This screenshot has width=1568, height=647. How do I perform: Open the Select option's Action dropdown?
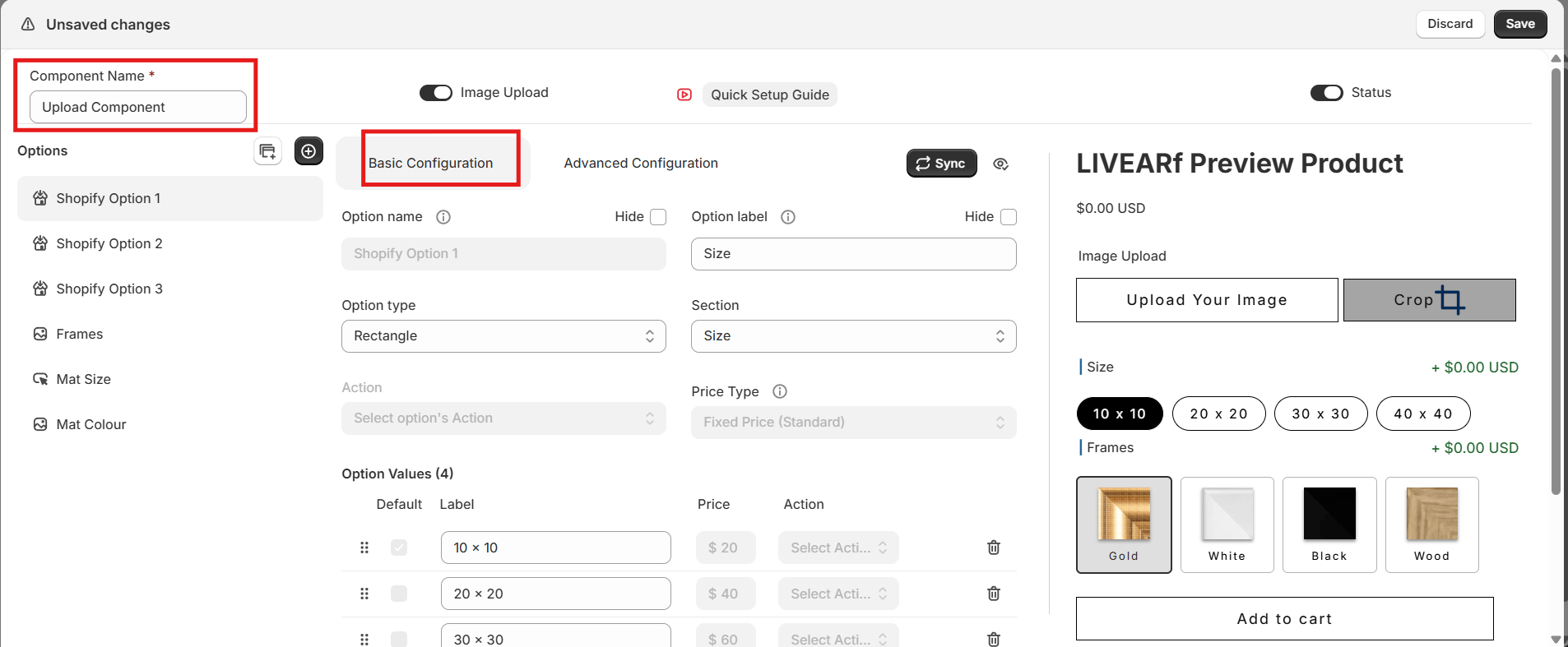click(503, 418)
